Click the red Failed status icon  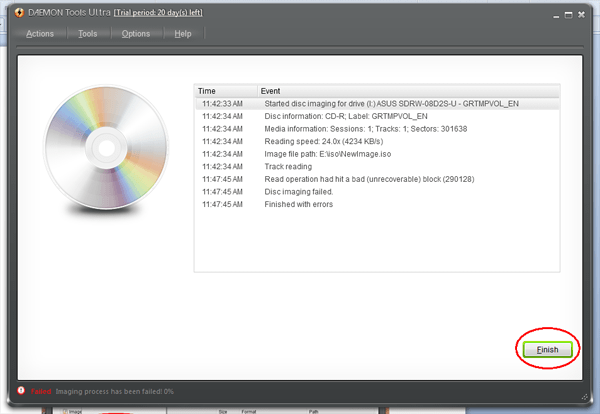[21, 391]
